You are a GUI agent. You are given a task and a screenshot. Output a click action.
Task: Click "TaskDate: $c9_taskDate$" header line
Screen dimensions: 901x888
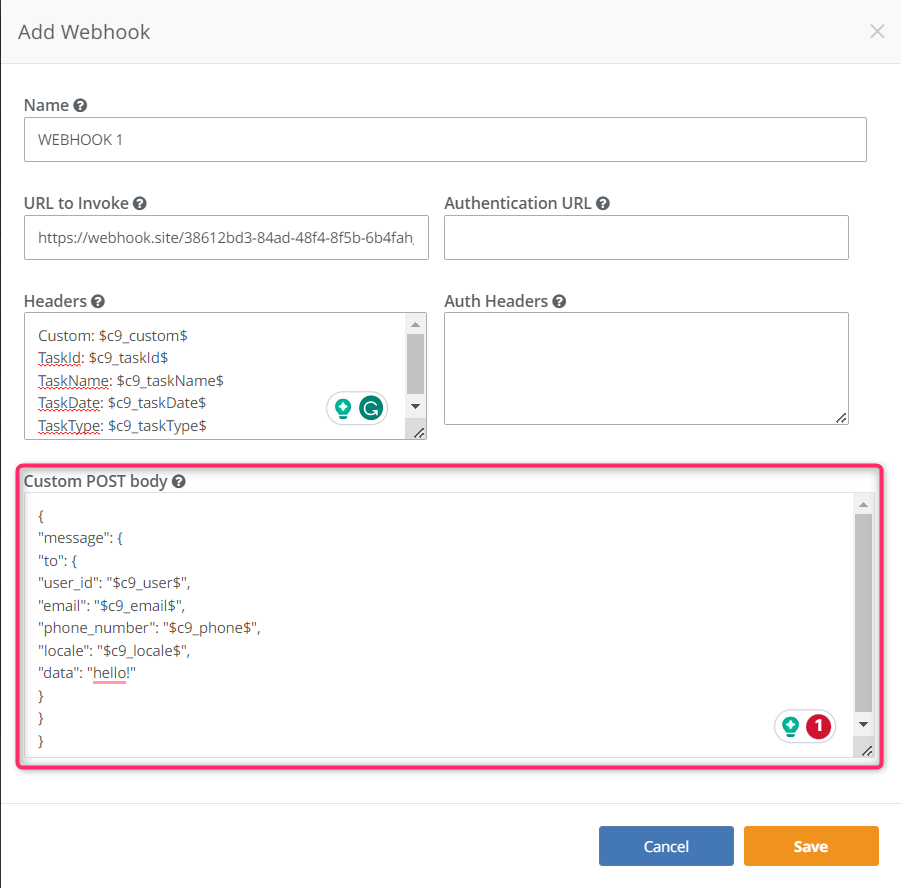tap(122, 403)
